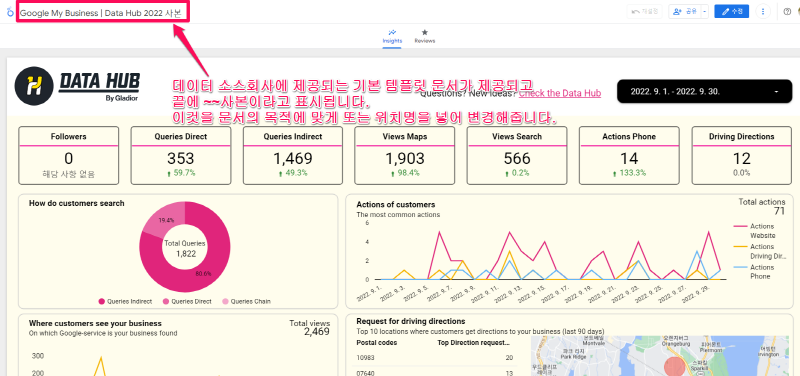
Task: Click the 'How do customers search' title
Action: [77, 203]
